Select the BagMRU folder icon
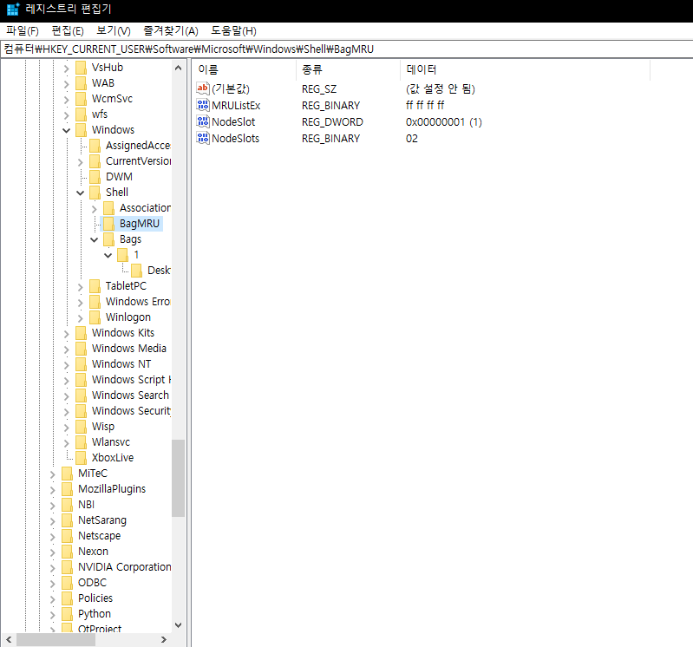Image resolution: width=694 pixels, height=651 pixels. click(108, 224)
